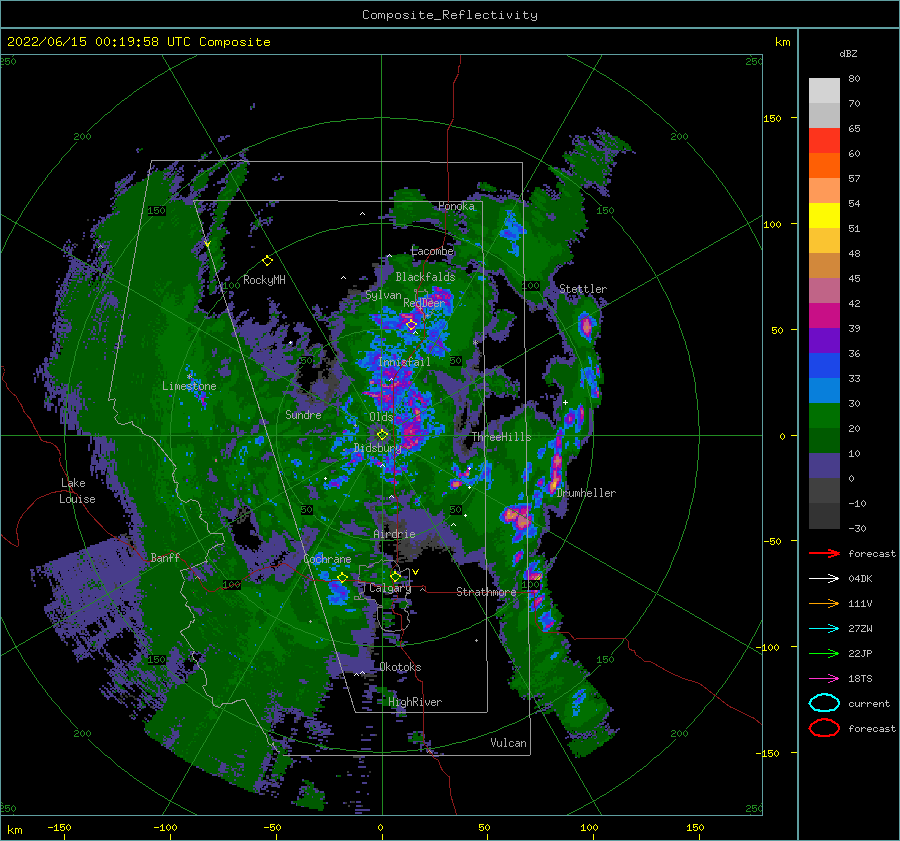Click the dBZ legend heading
900x841 pixels.
848,53
